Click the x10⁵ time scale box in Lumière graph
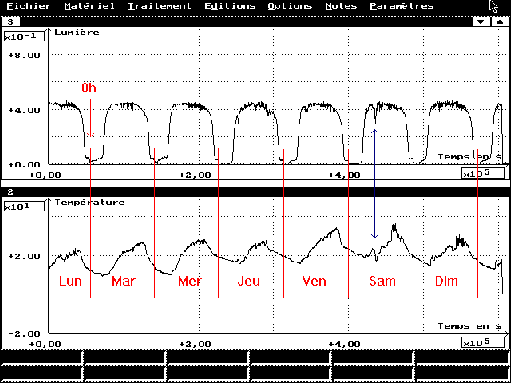The image size is (511, 383). pyautogui.click(x=482, y=173)
